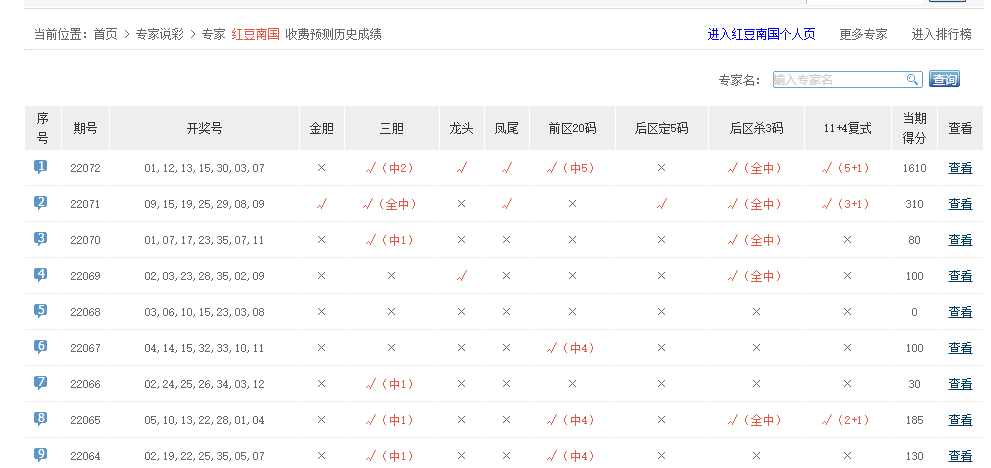Viewport: 991px width, 468px height.
Task: Click the 红豆南国 expert name in breadcrumb
Action: point(255,34)
